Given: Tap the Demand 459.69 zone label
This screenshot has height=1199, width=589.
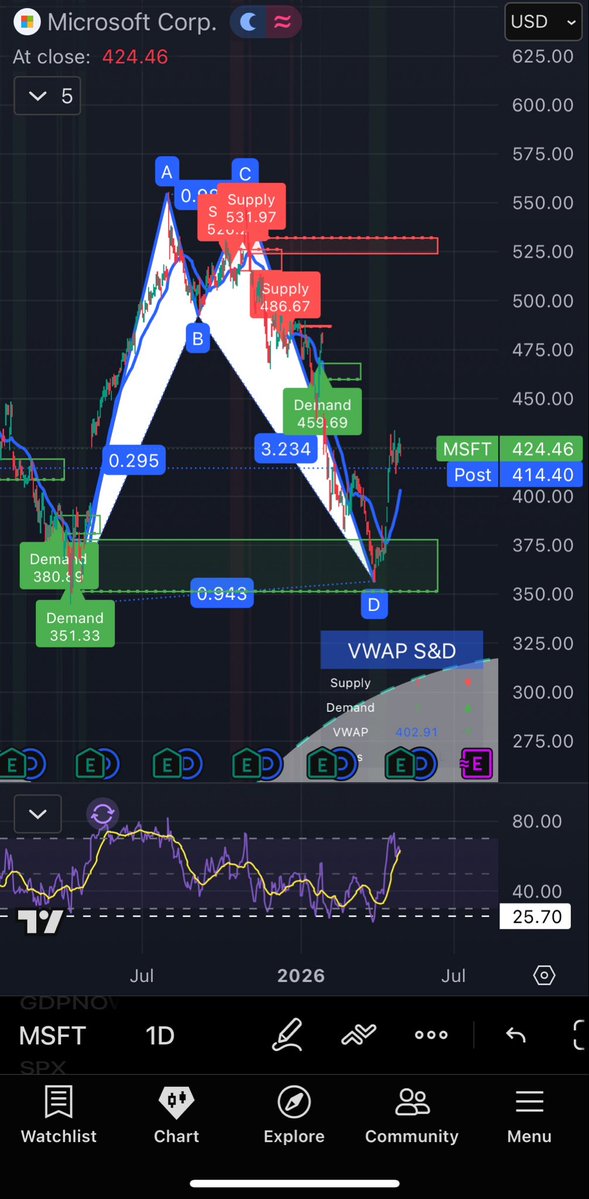Looking at the screenshot, I should [x=322, y=413].
